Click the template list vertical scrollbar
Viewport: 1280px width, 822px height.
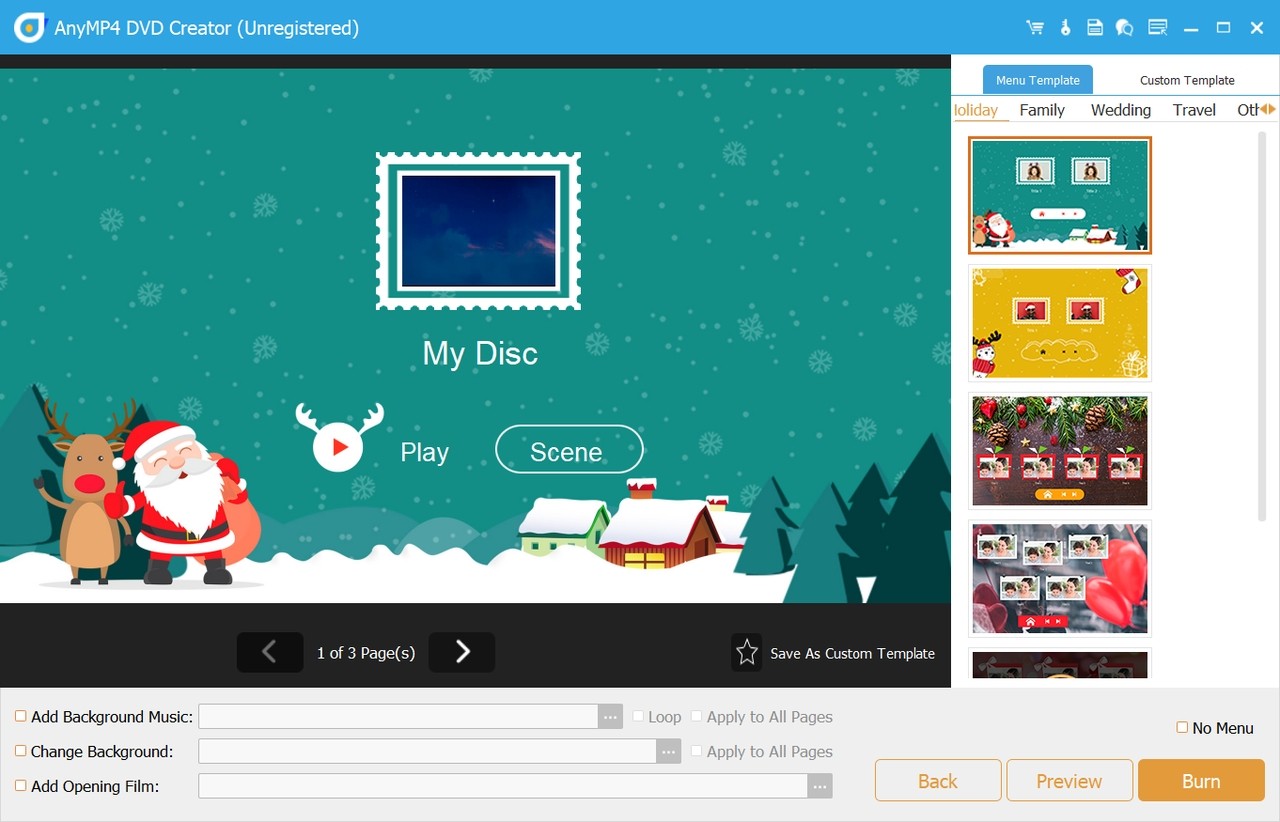click(x=1262, y=325)
